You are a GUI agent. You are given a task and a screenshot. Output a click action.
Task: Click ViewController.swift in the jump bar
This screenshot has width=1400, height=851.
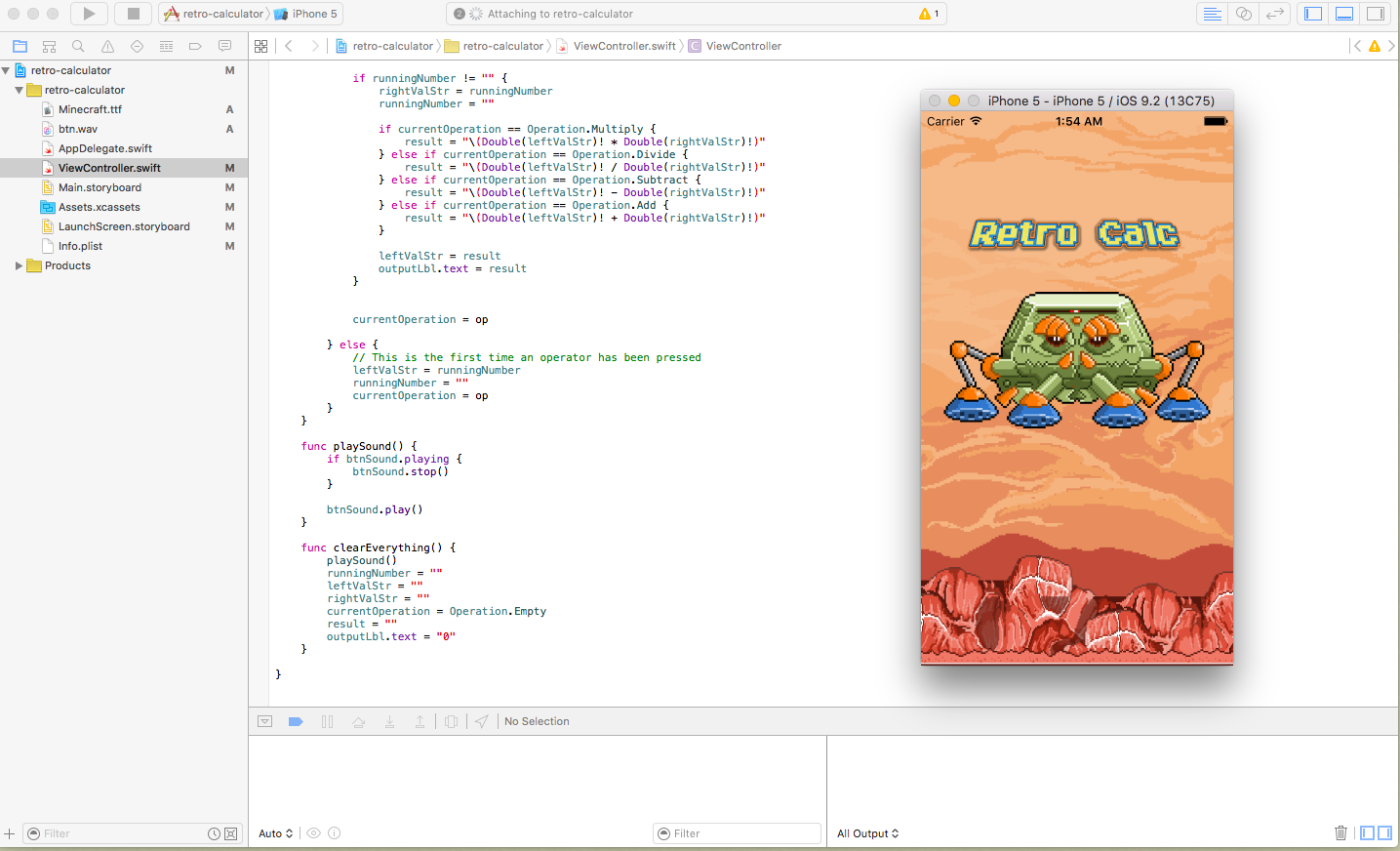tap(616, 46)
